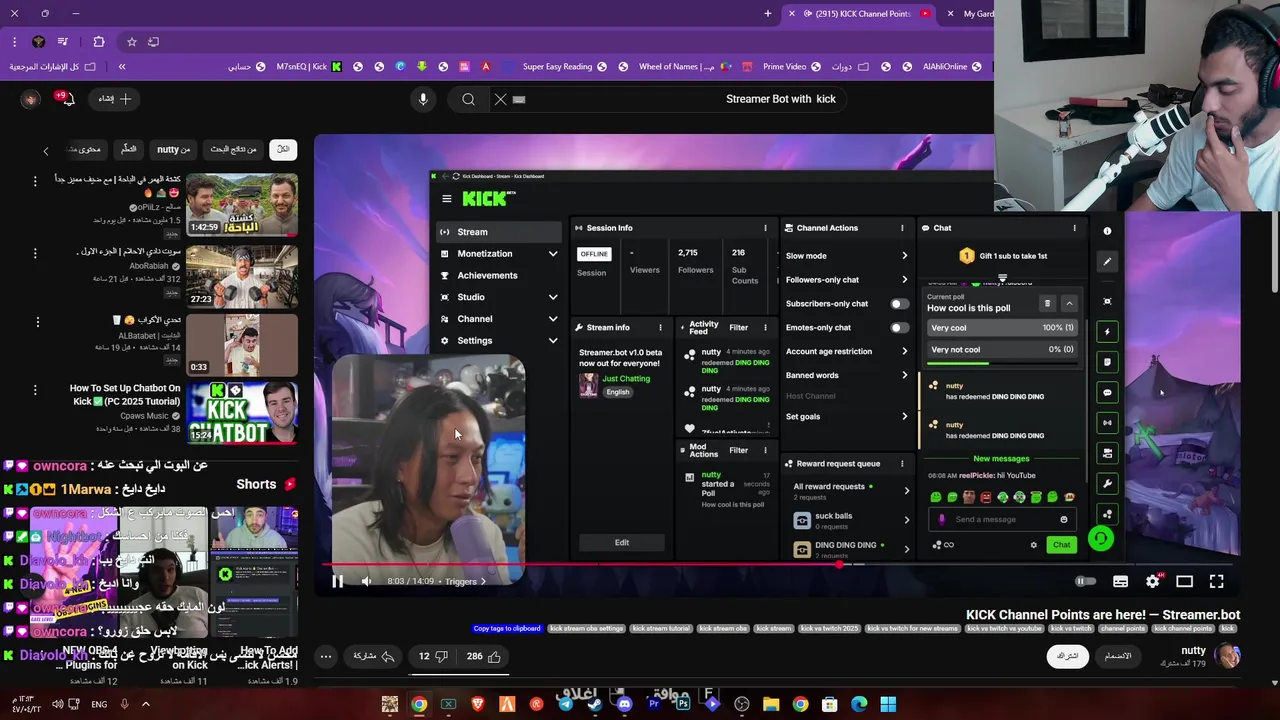1280x720 pixels.
Task: Clear the YouTube search query with X
Action: (501, 99)
